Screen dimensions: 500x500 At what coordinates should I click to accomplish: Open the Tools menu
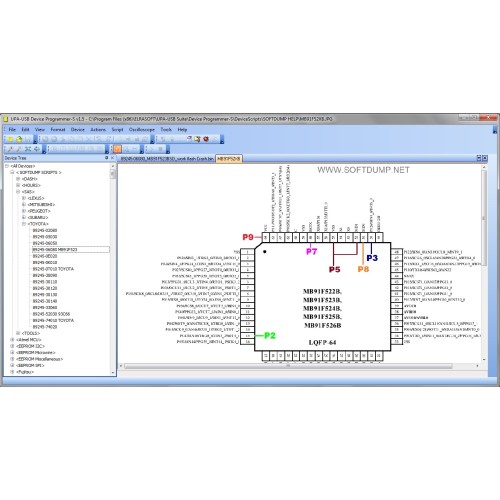(x=166, y=129)
